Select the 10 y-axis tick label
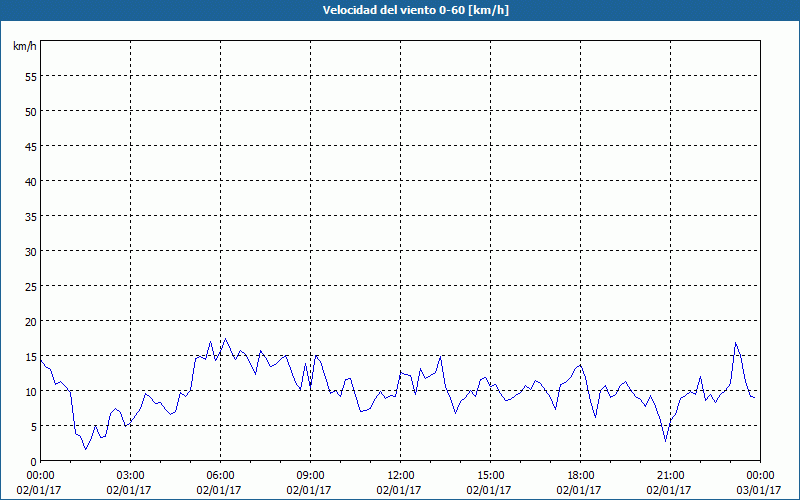800x500 pixels. [31, 391]
